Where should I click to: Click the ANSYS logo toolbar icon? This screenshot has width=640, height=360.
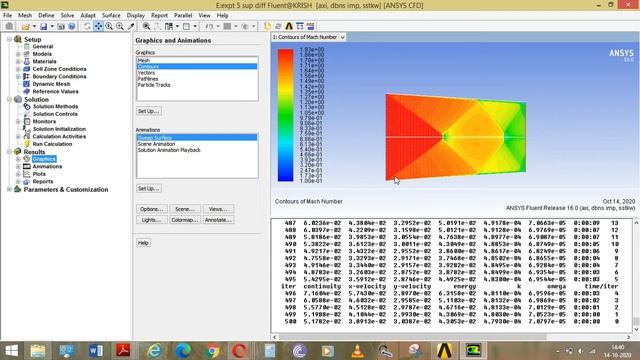point(289,27)
